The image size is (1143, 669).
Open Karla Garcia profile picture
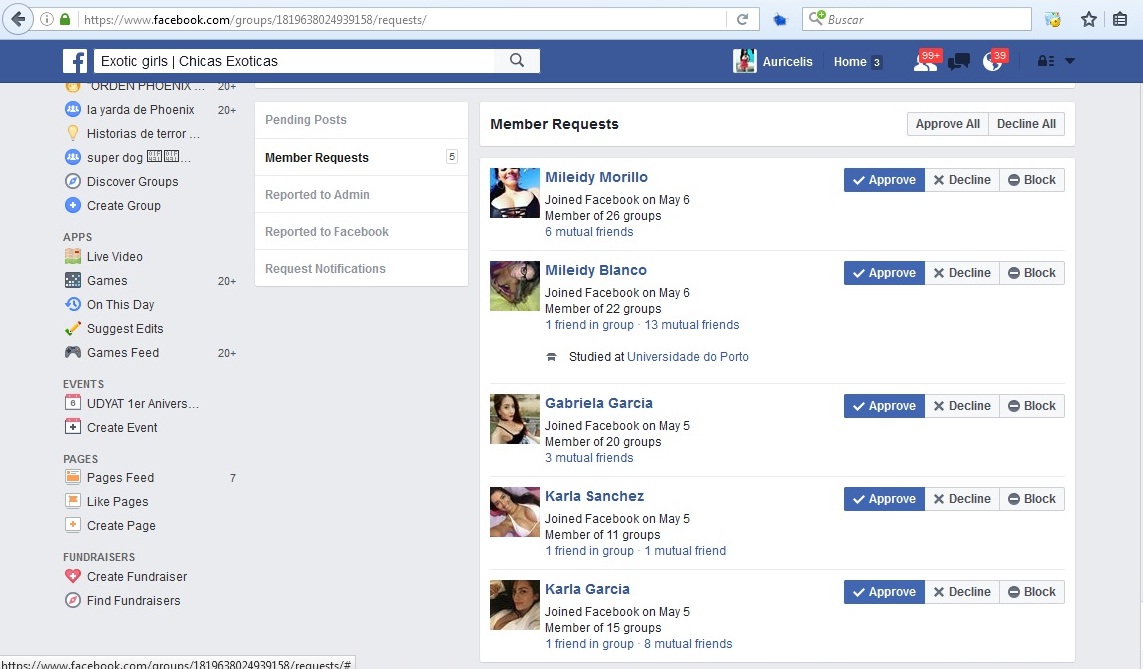pyautogui.click(x=515, y=606)
